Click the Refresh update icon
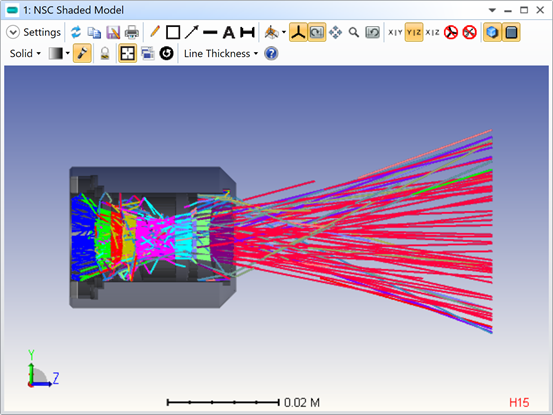The width and height of the screenshot is (553, 415). pos(76,32)
